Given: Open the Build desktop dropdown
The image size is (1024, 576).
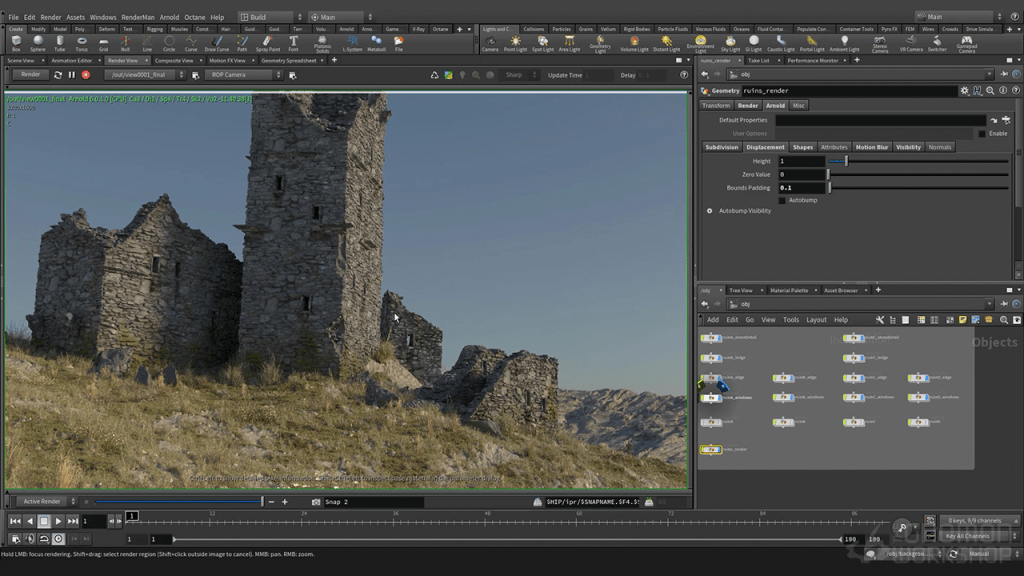Looking at the screenshot, I should 270,17.
